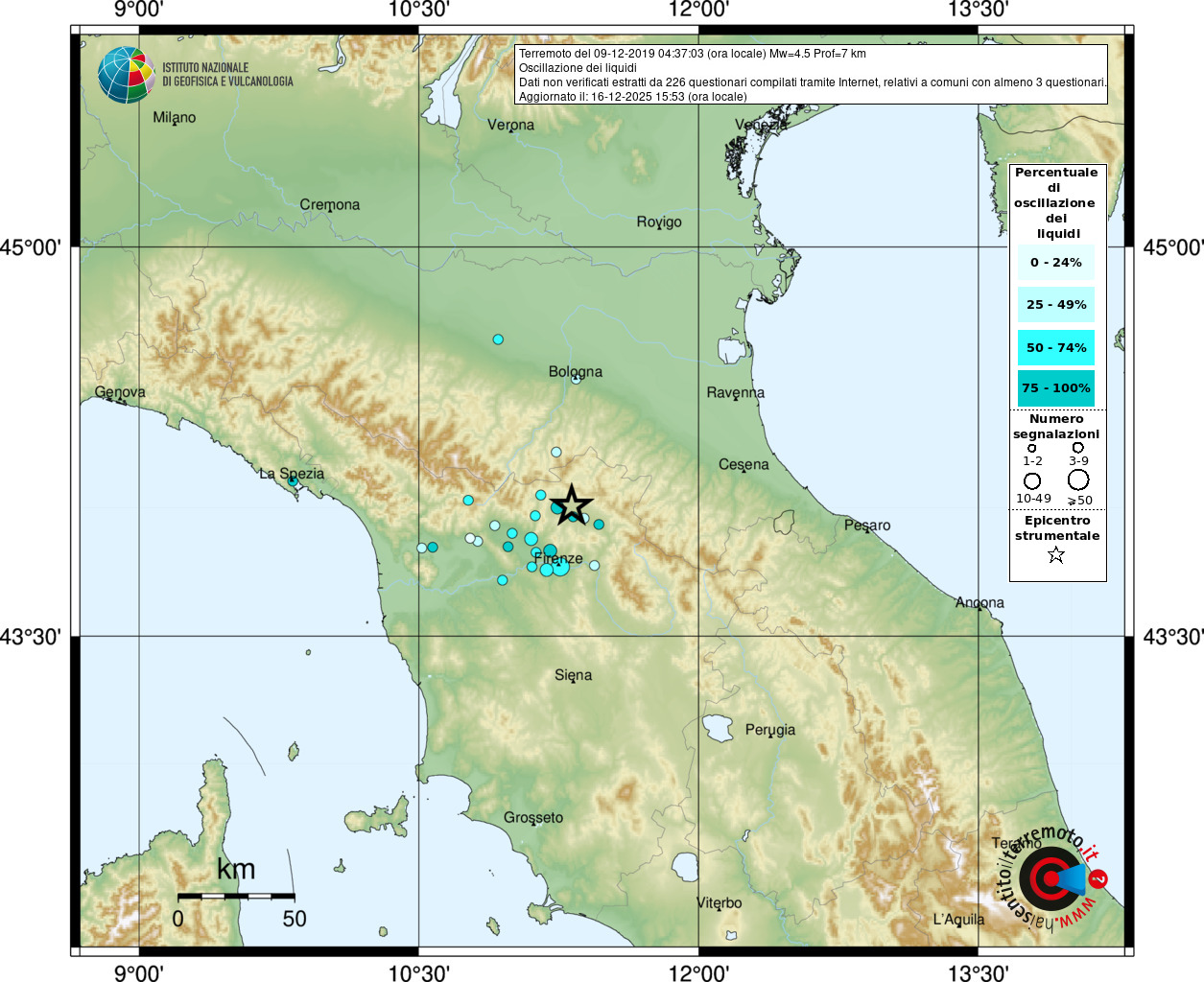Click the Perugia city label
1204x982 pixels.
tap(770, 730)
